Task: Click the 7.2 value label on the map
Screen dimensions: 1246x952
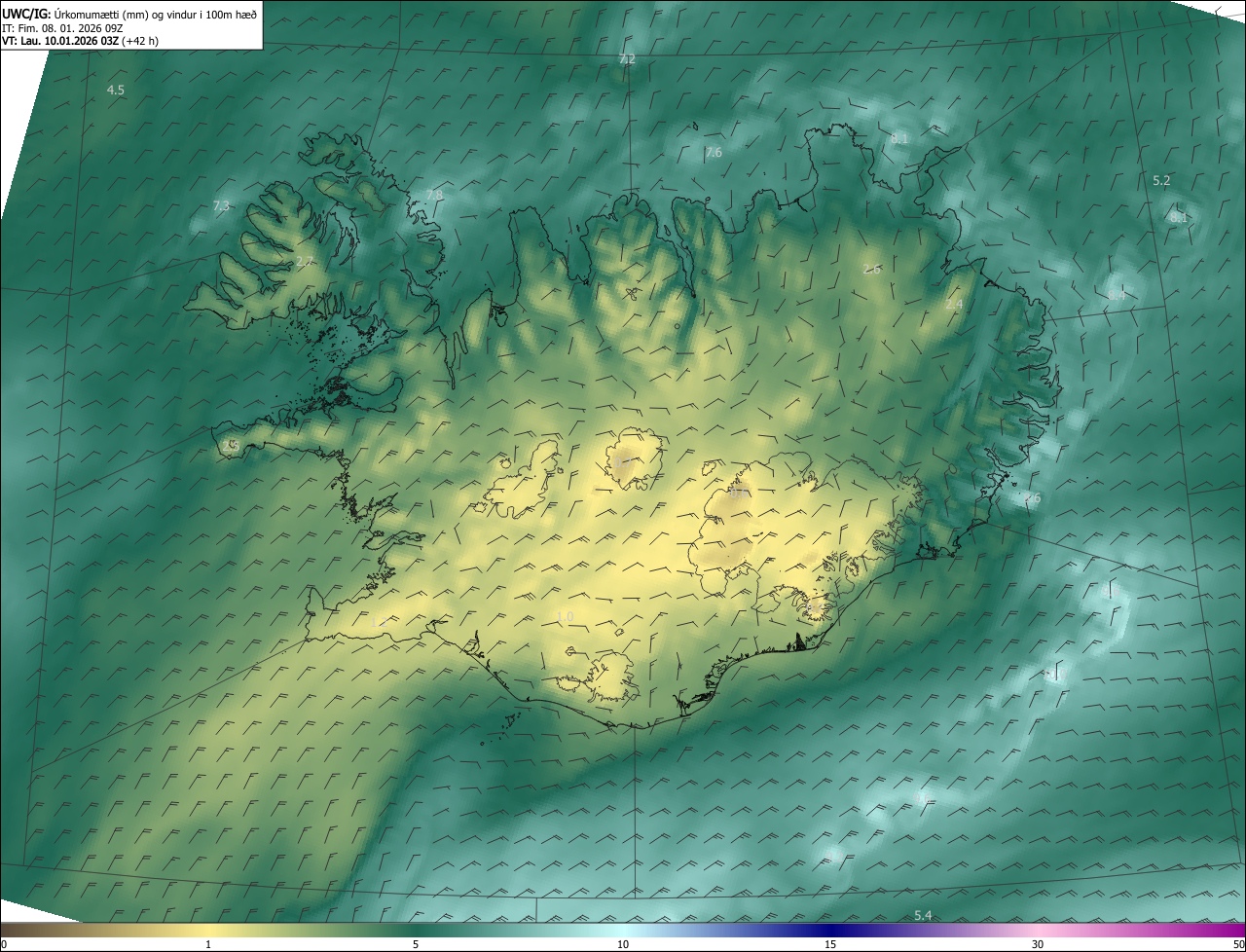Action: (x=627, y=59)
